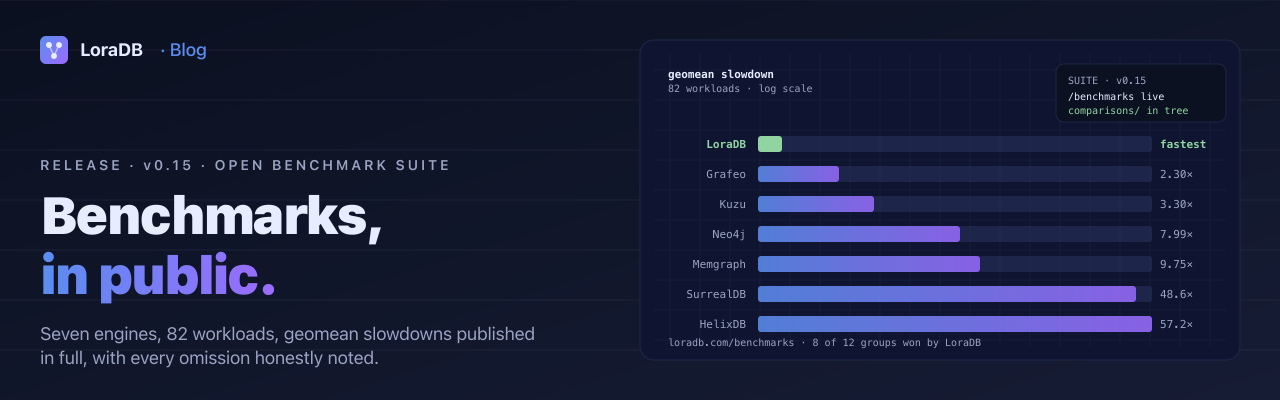Image resolution: width=1280 pixels, height=400 pixels.
Task: Click the HelixDB row label
Action: 723,324
